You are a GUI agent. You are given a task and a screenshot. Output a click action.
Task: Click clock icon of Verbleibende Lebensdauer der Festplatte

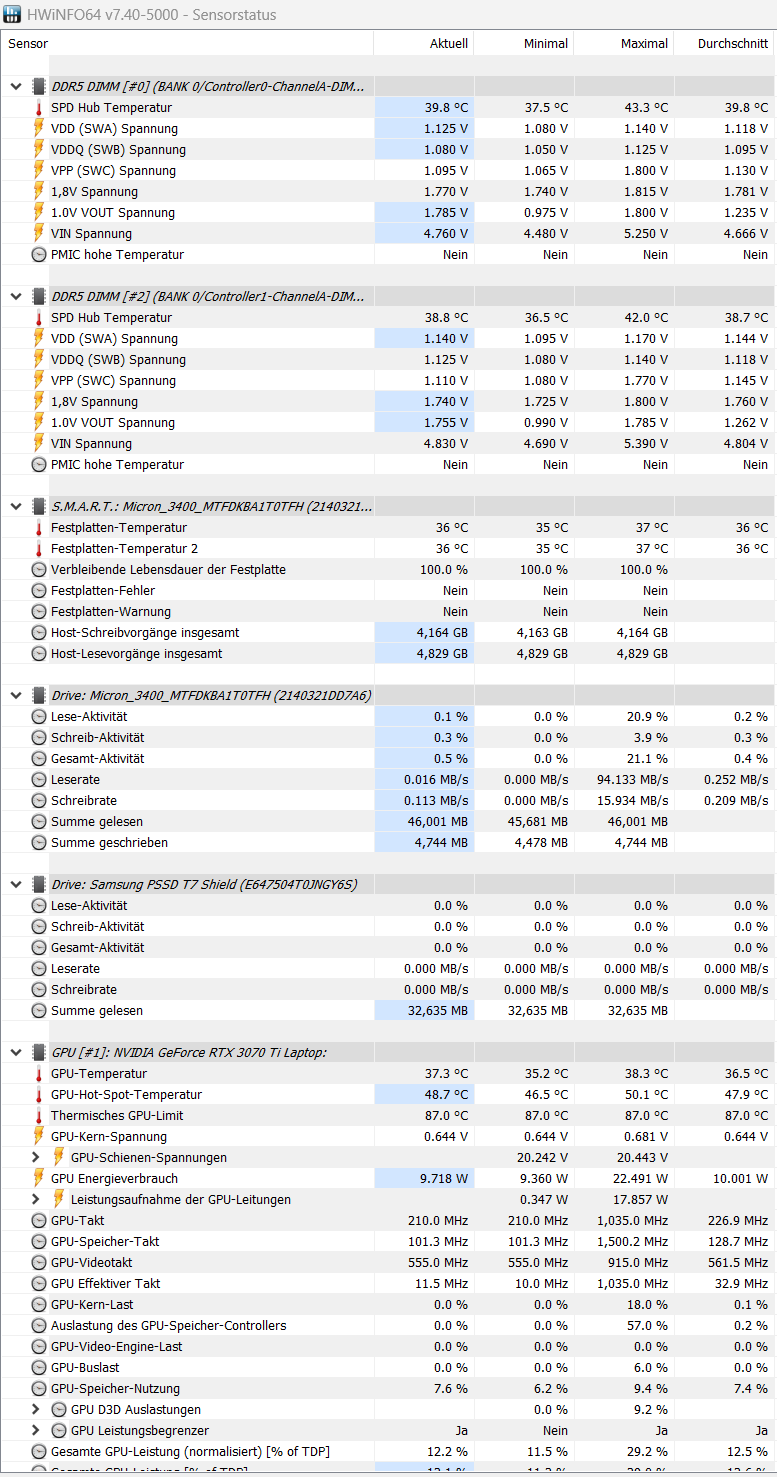[x=39, y=570]
